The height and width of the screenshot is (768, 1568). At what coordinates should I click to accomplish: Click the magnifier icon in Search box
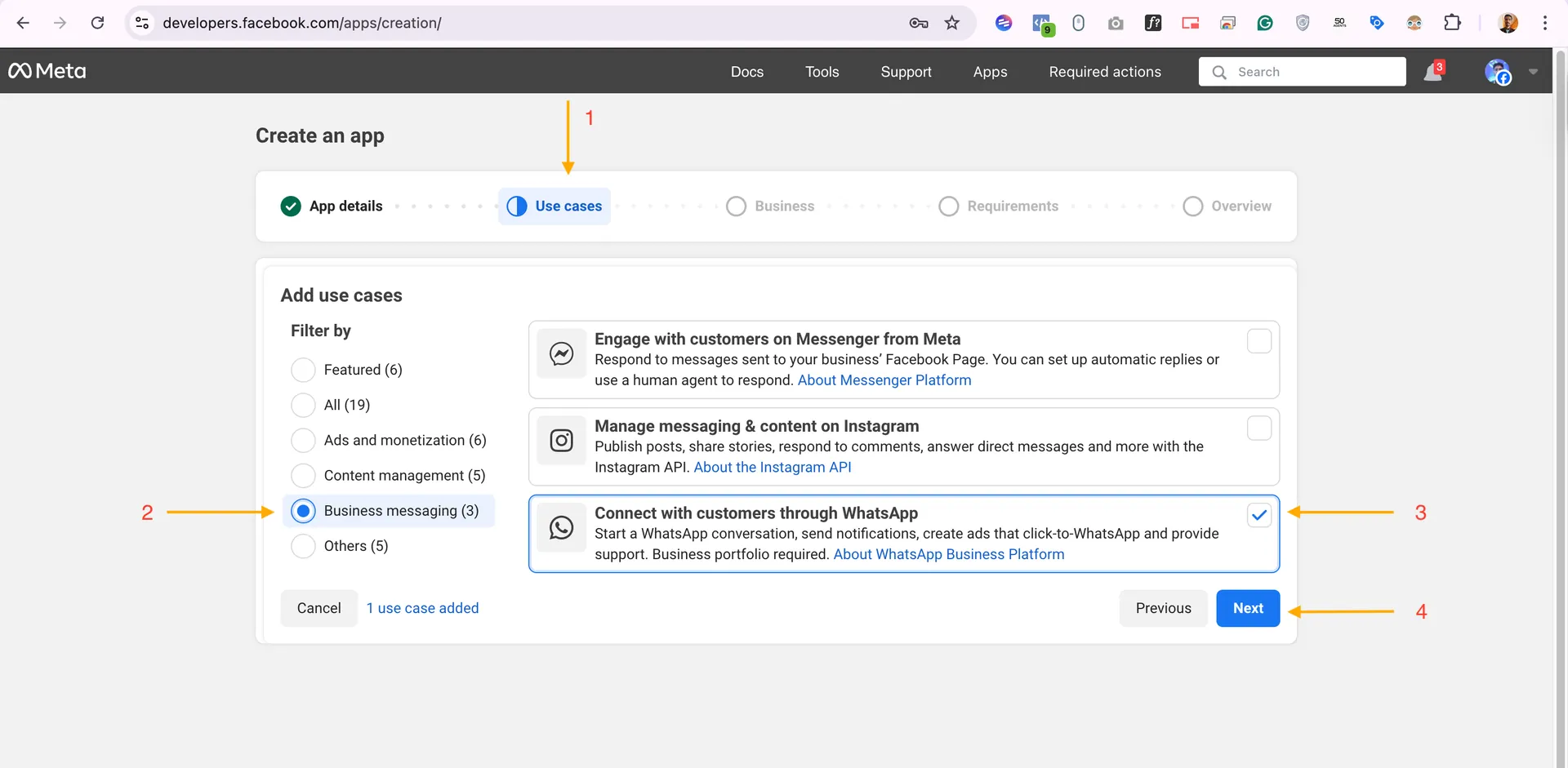(x=1219, y=72)
